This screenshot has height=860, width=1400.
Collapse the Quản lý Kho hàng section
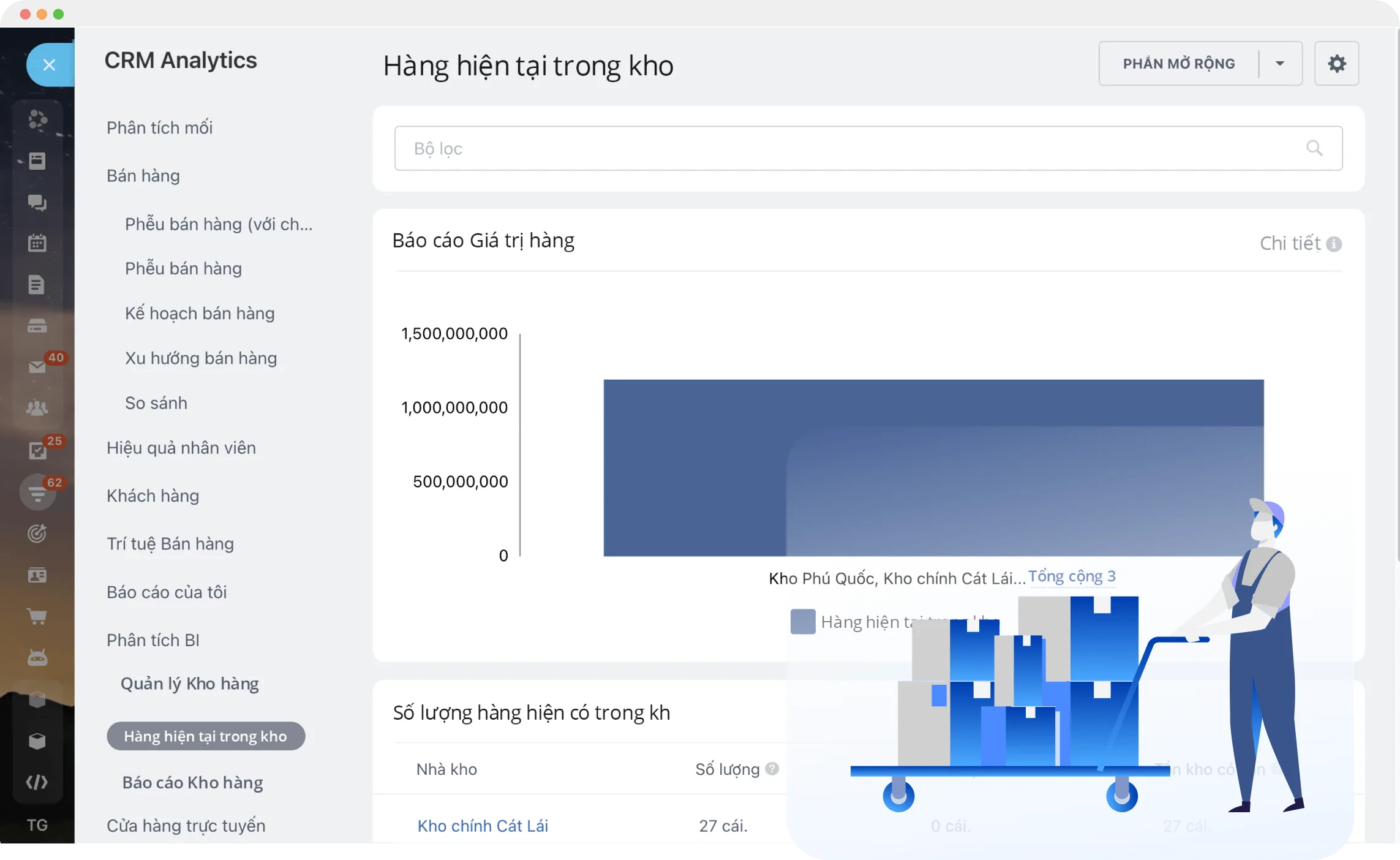pos(190,684)
